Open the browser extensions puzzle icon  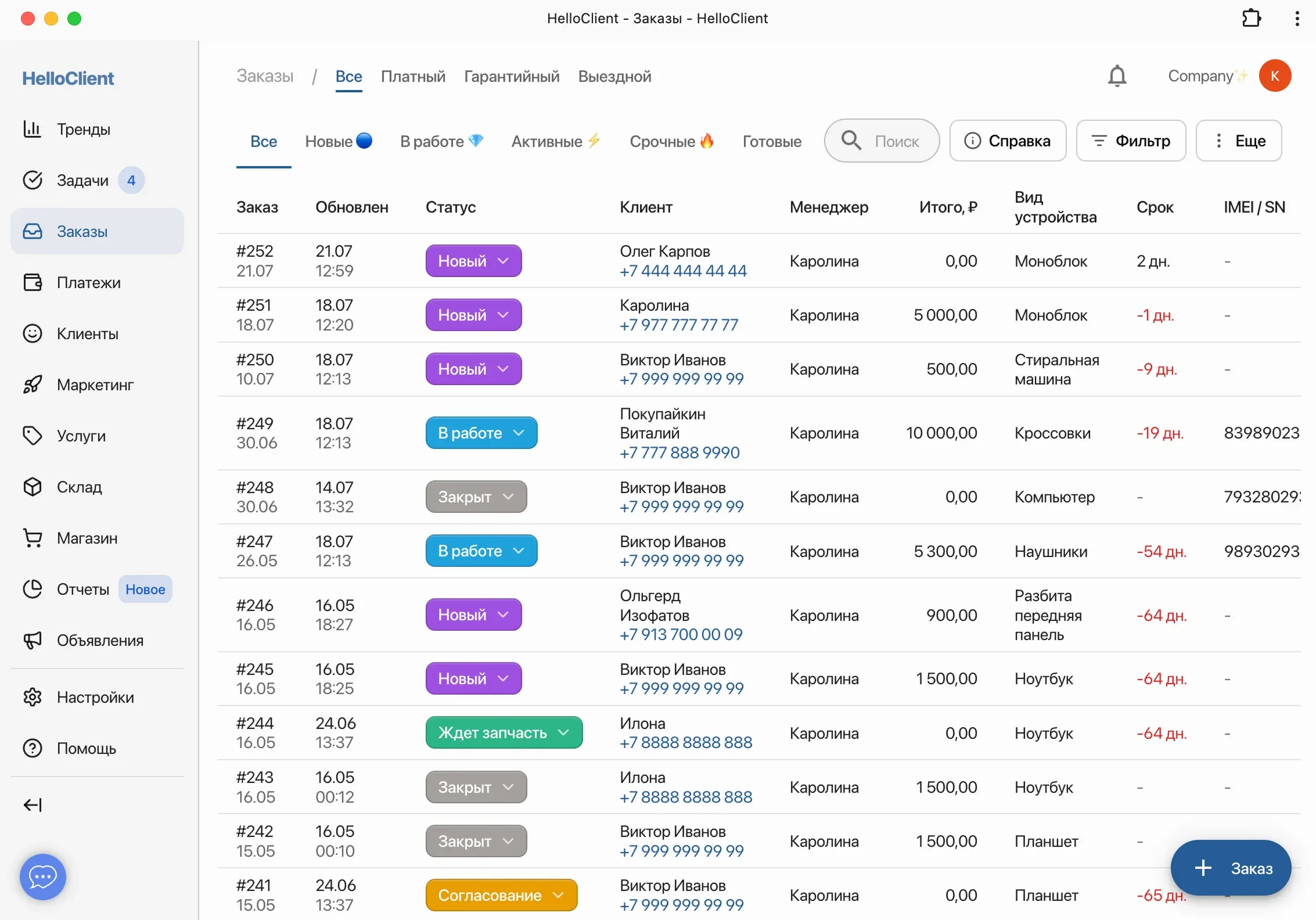click(x=1251, y=18)
